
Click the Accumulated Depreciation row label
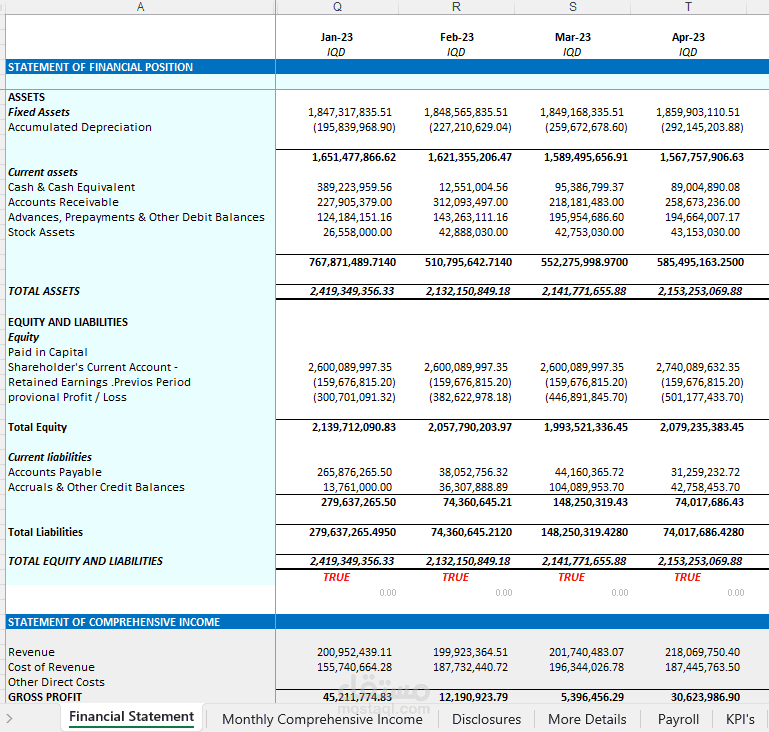(80, 127)
